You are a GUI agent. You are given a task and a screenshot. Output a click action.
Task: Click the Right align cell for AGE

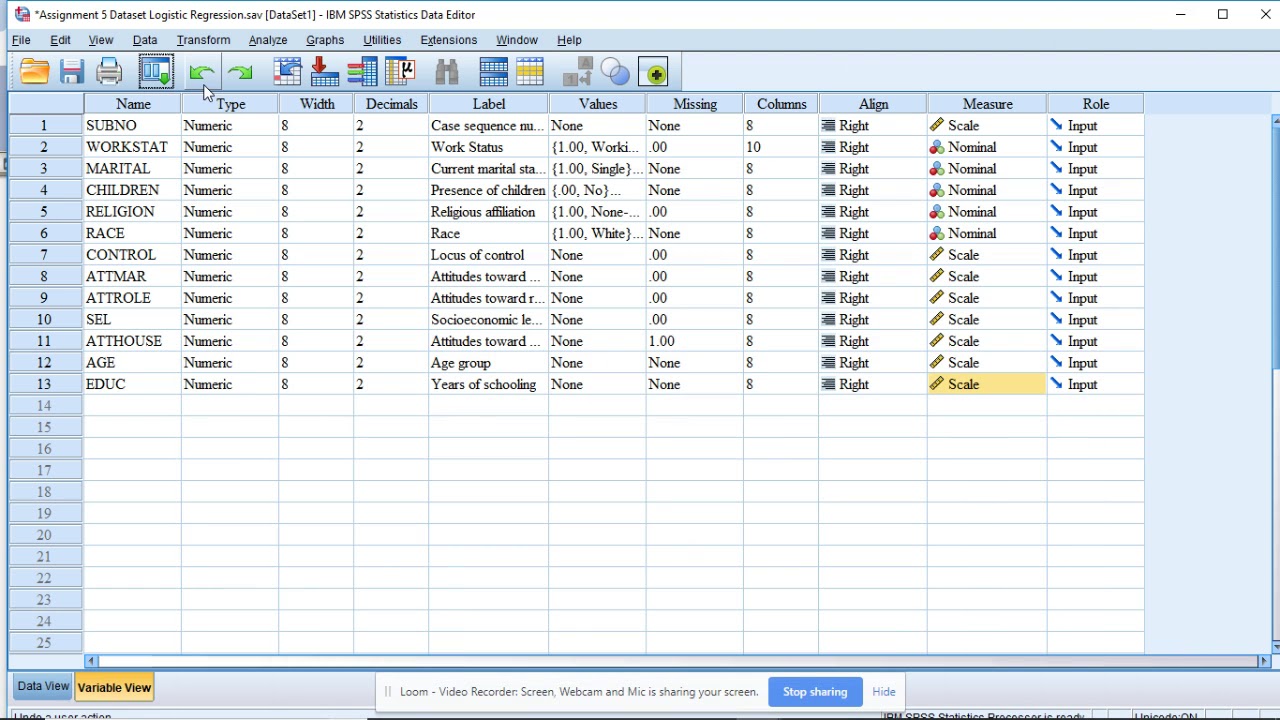(x=873, y=363)
